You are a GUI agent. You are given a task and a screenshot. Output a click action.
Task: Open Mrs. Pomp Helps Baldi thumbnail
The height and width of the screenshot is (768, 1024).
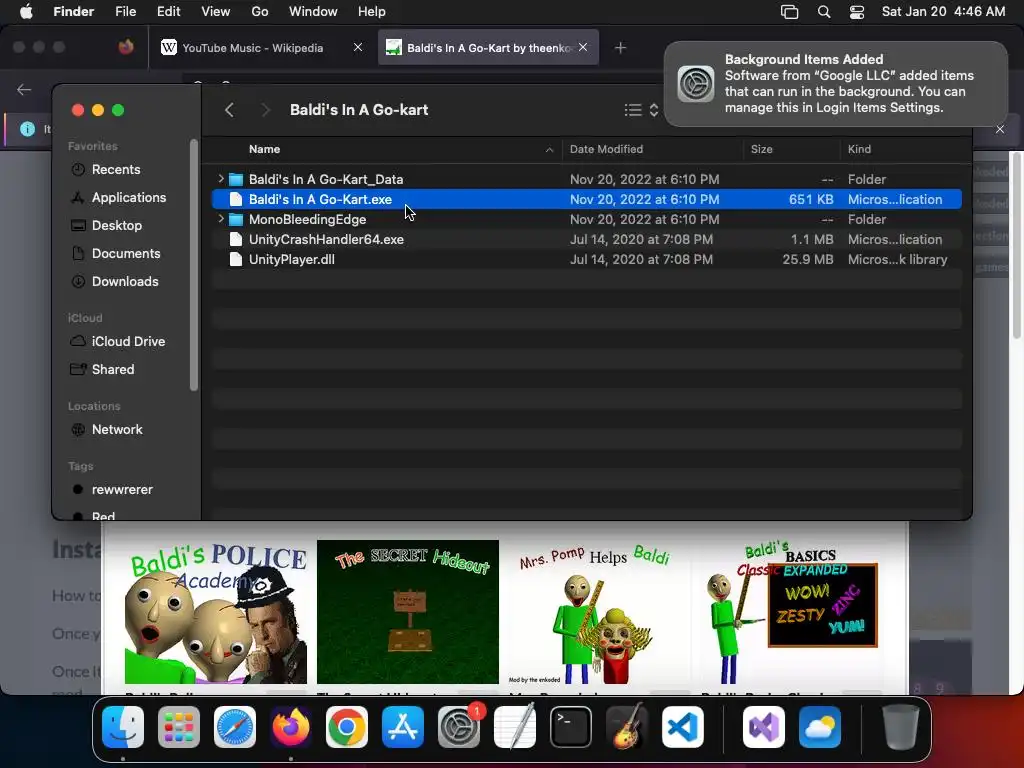coord(599,612)
